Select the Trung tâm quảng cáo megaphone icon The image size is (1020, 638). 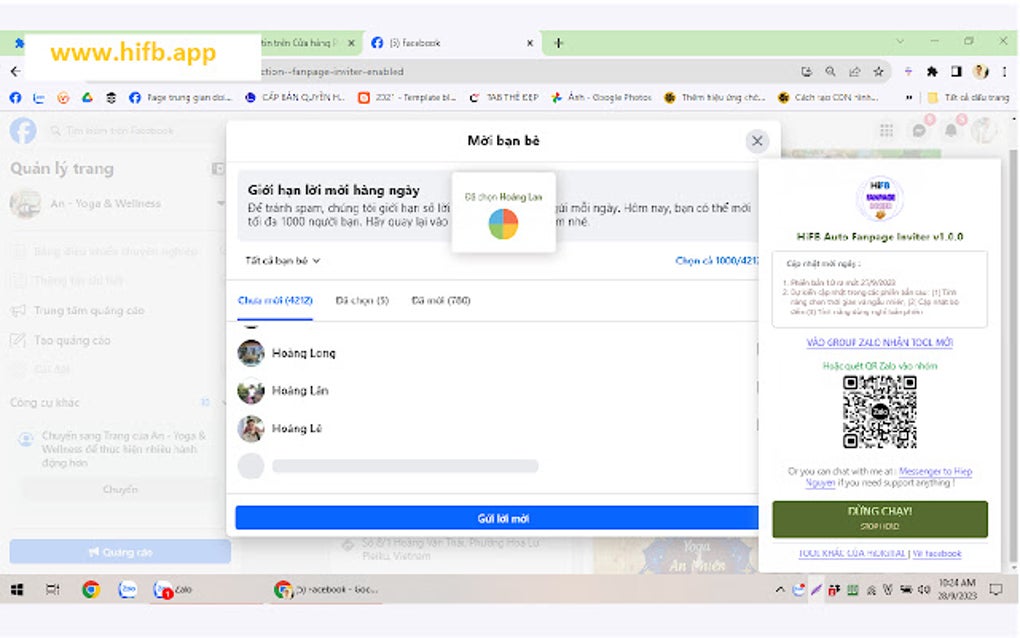click(18, 311)
